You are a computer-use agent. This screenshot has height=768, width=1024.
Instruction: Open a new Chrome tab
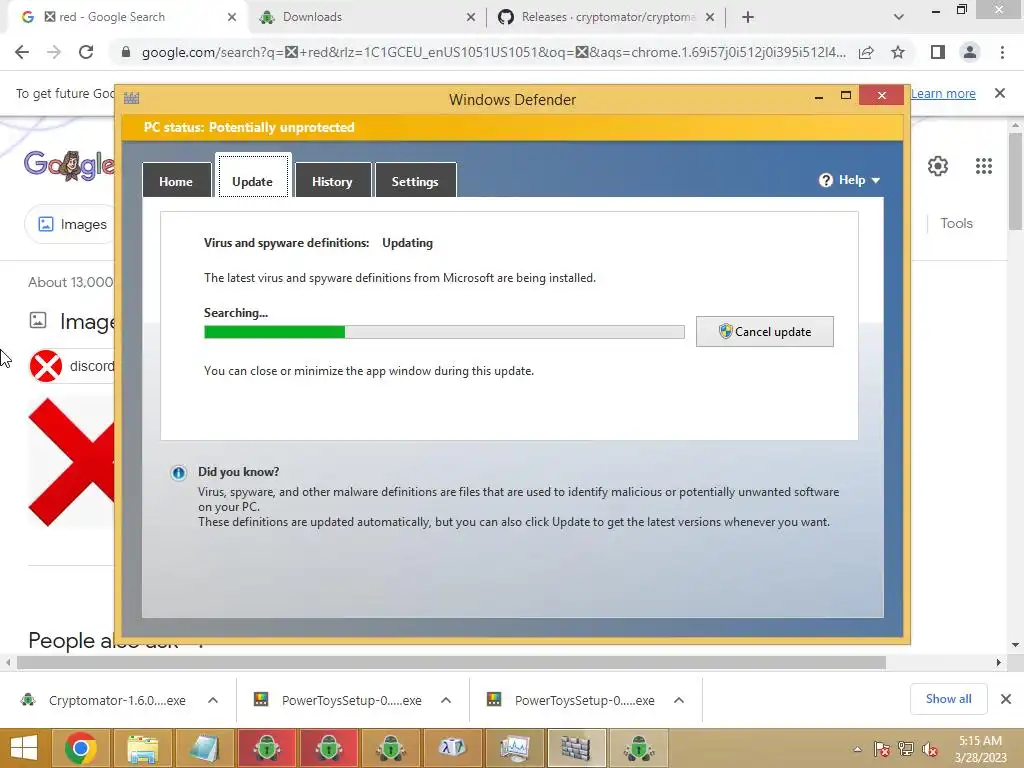pyautogui.click(x=748, y=18)
